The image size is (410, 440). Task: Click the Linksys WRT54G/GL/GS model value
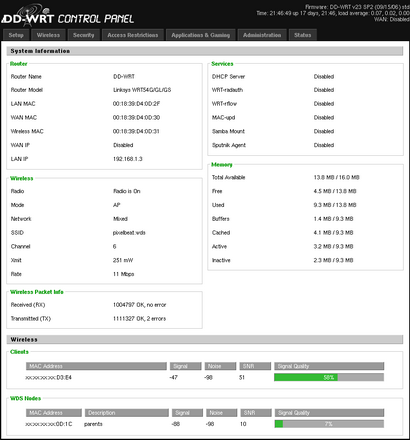(x=142, y=90)
